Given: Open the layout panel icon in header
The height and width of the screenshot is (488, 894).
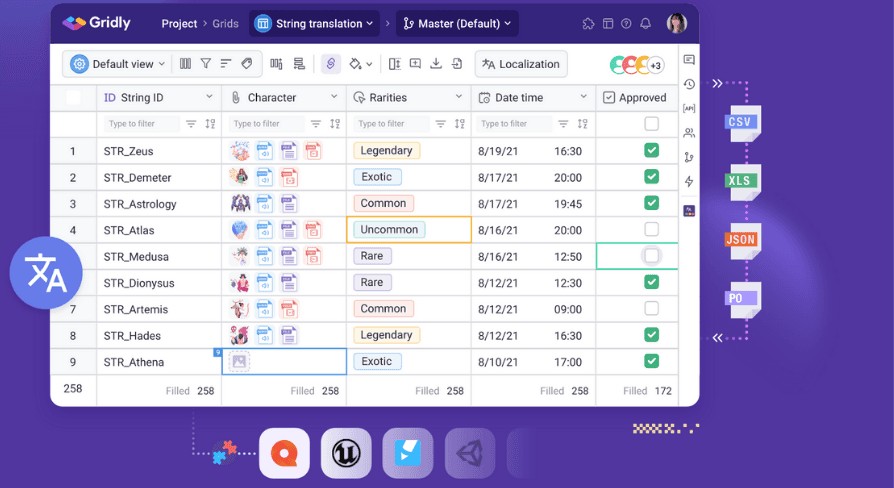Looking at the screenshot, I should [x=608, y=23].
